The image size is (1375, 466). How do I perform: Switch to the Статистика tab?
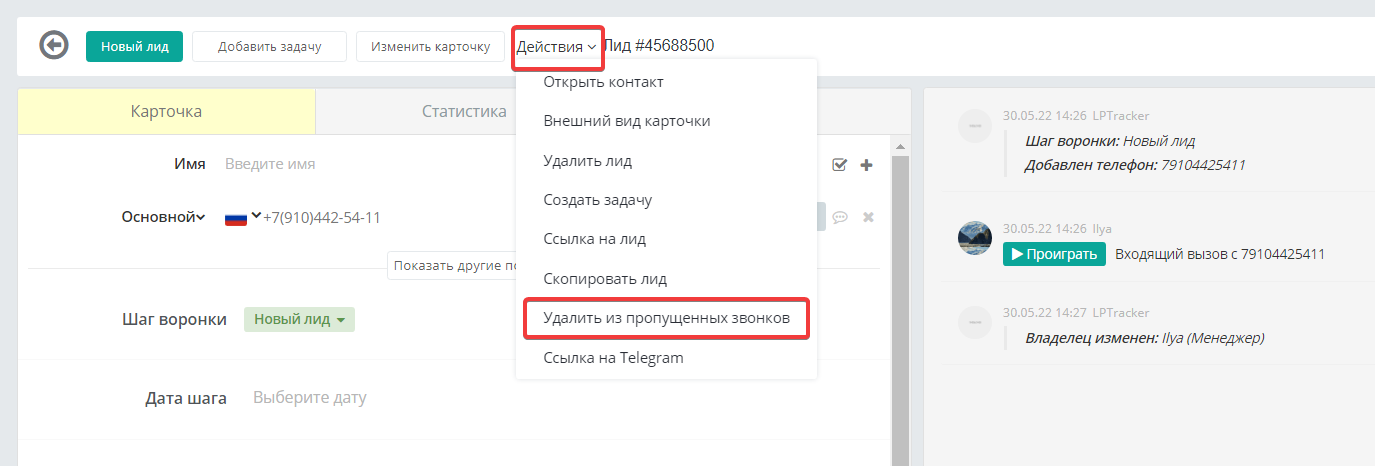[464, 111]
